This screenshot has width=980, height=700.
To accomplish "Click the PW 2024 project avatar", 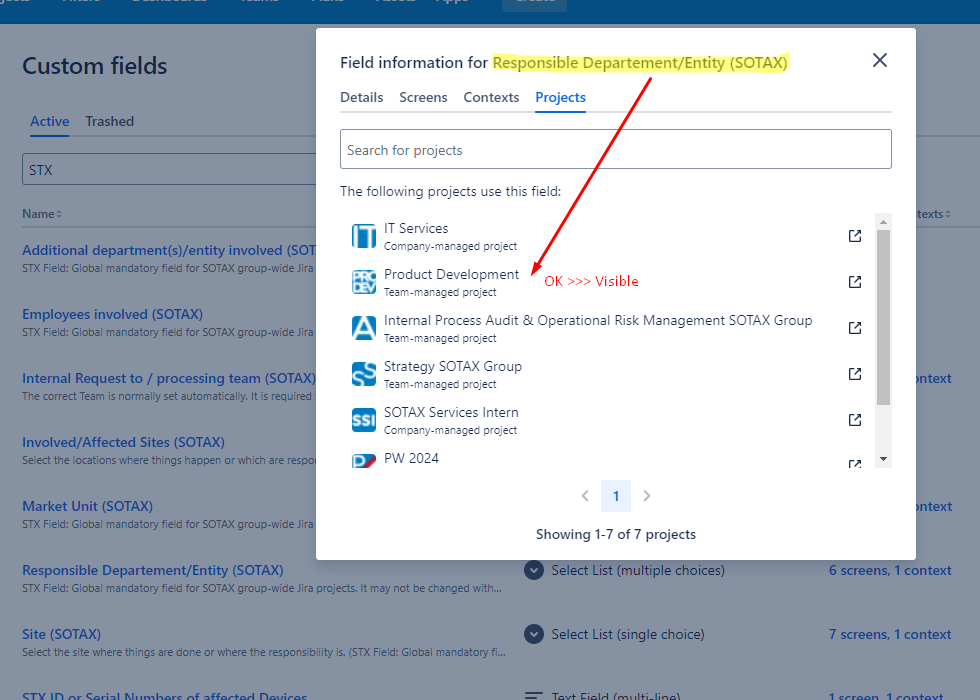I will pos(364,461).
